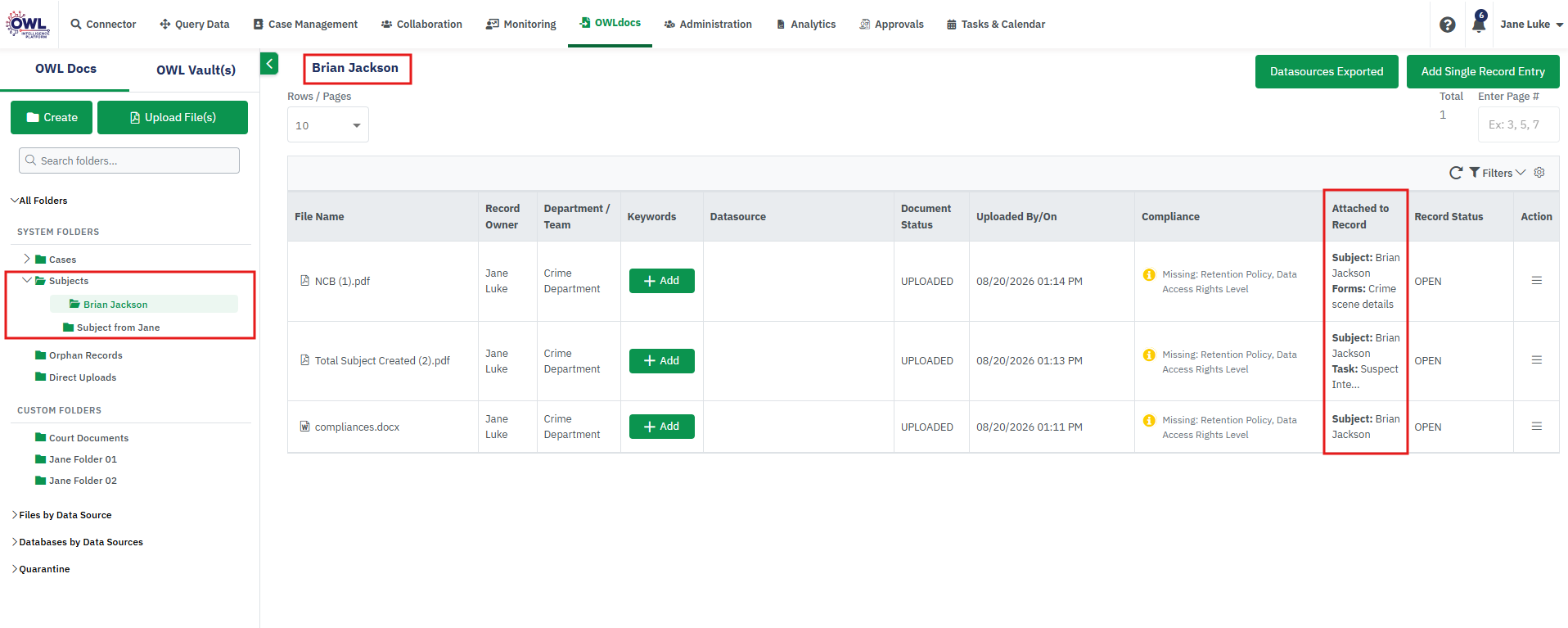Click the PDF icon of Total Subject Created (2).pdf
1568x628 pixels.
[305, 360]
